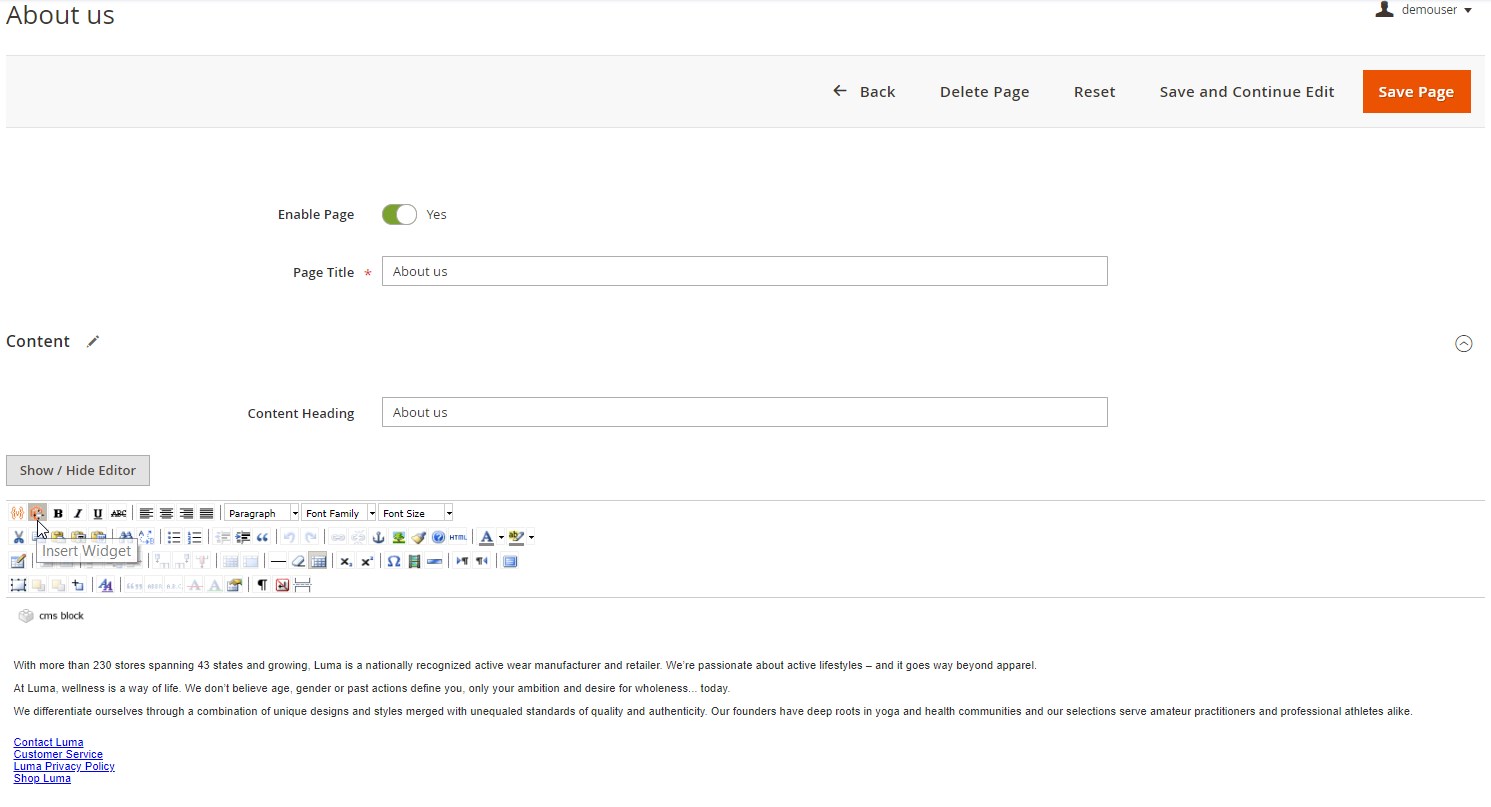Follow the Luma Privacy Policy link
This screenshot has width=1491, height=807.
click(64, 766)
